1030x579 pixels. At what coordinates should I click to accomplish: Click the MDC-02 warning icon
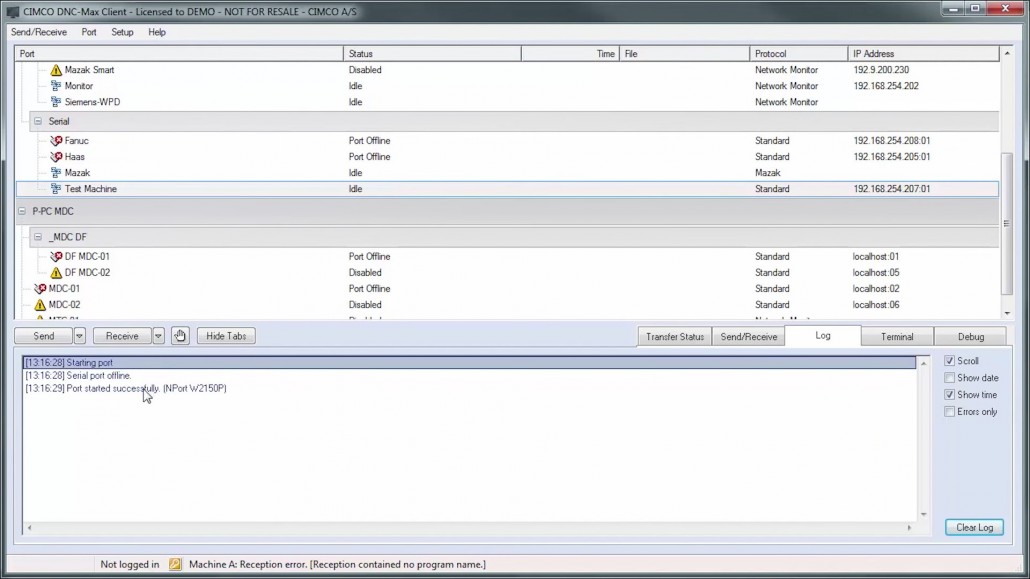click(x=40, y=305)
